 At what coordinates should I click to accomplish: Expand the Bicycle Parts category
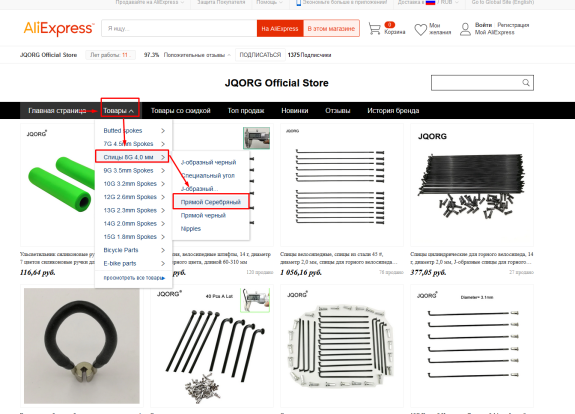pos(133,250)
